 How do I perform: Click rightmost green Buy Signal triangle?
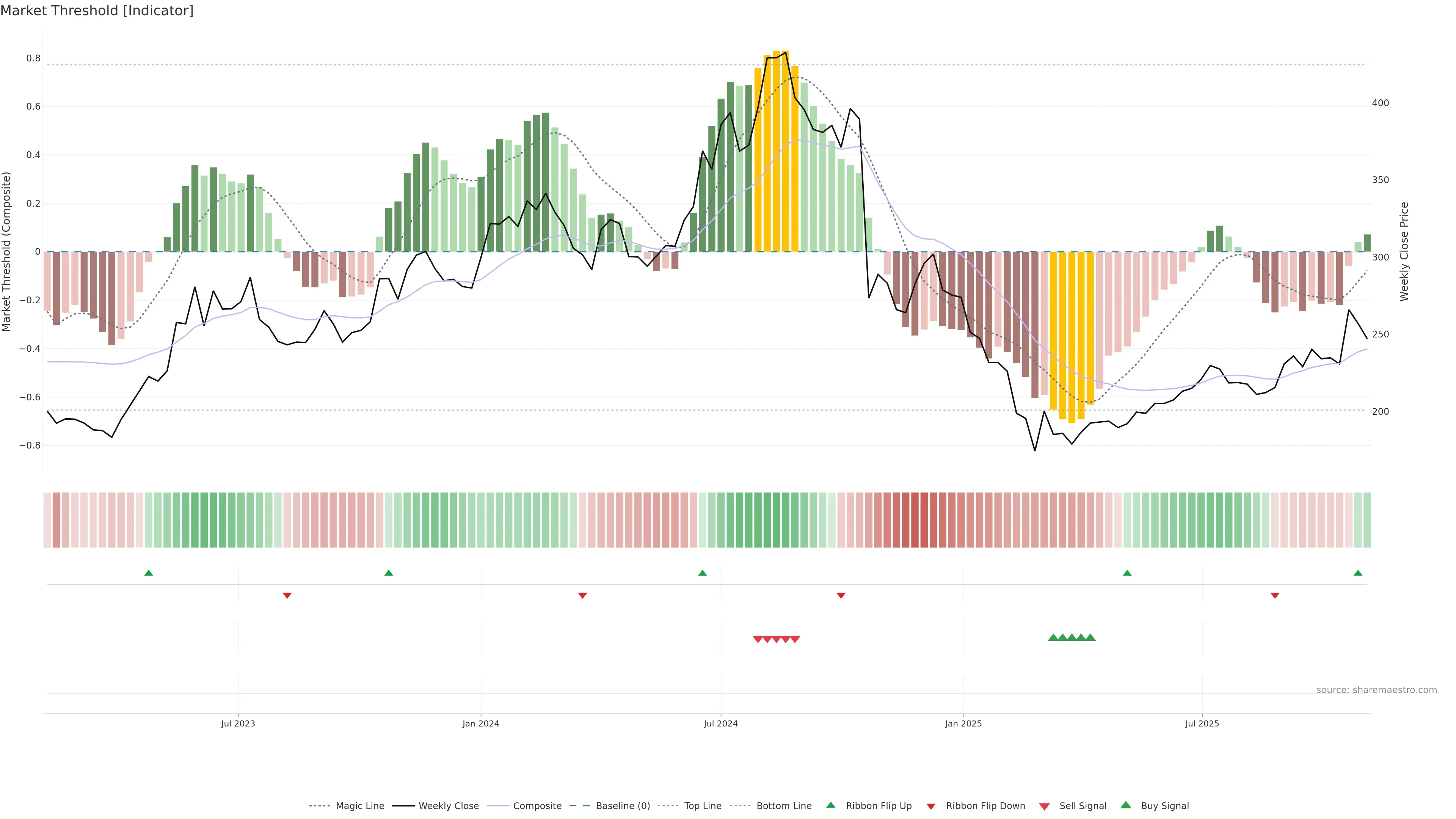1090,637
